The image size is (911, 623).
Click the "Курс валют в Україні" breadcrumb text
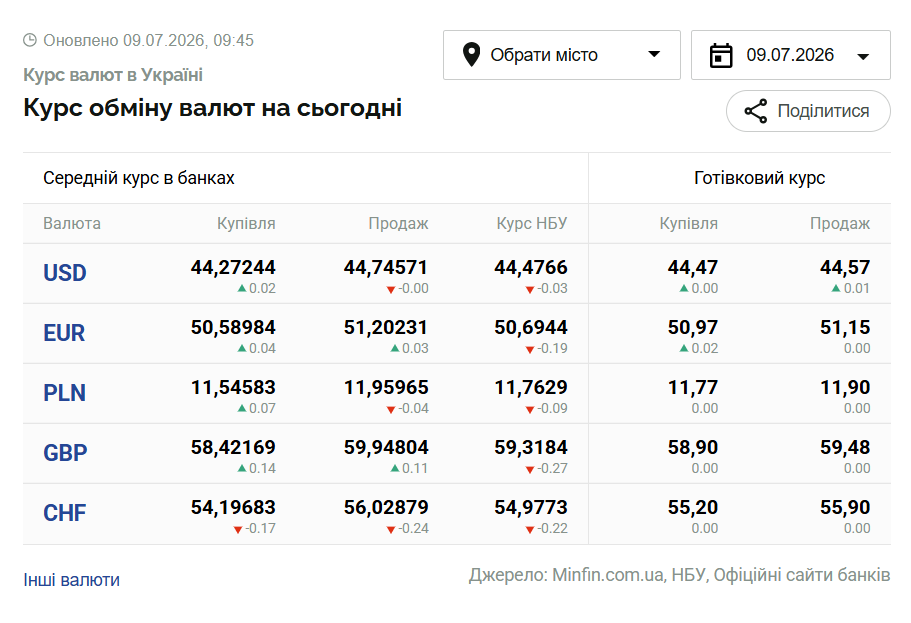click(x=113, y=75)
